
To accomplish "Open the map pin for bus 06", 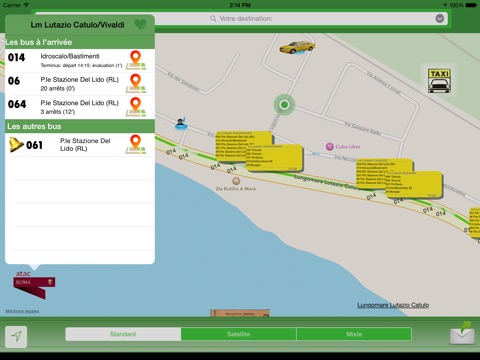I will 136,84.
